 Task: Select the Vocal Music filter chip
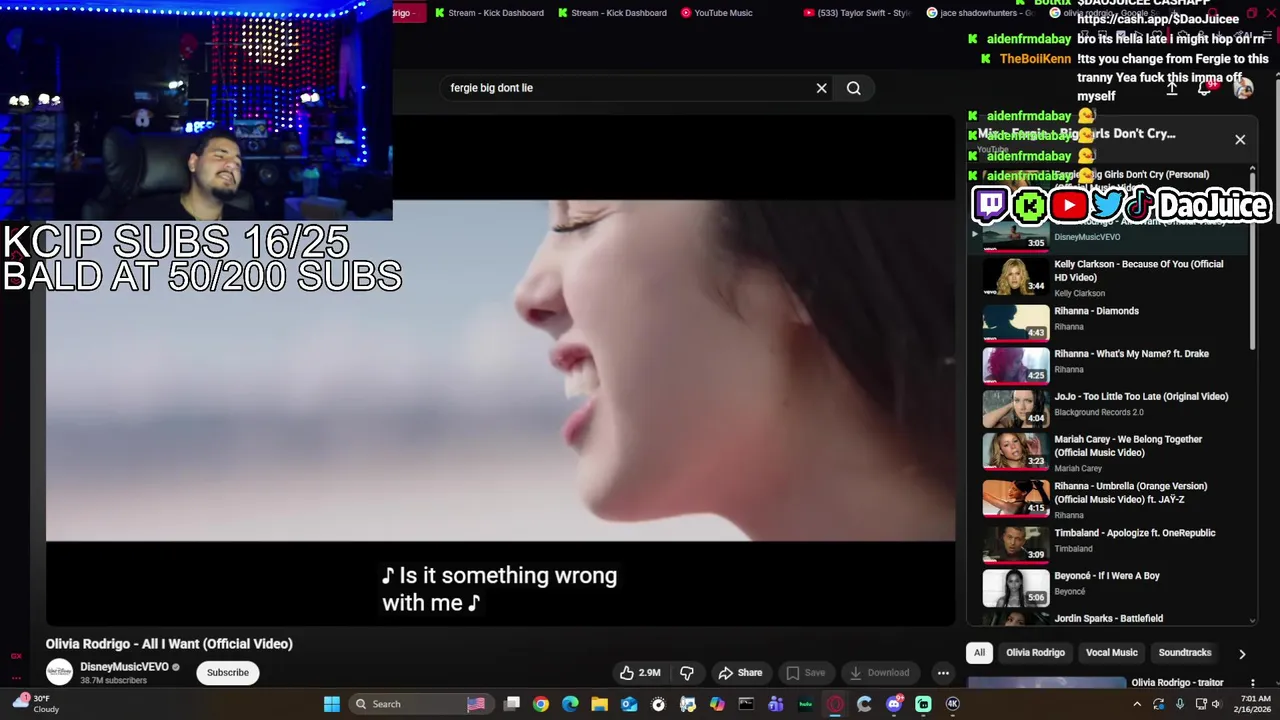click(x=1112, y=653)
